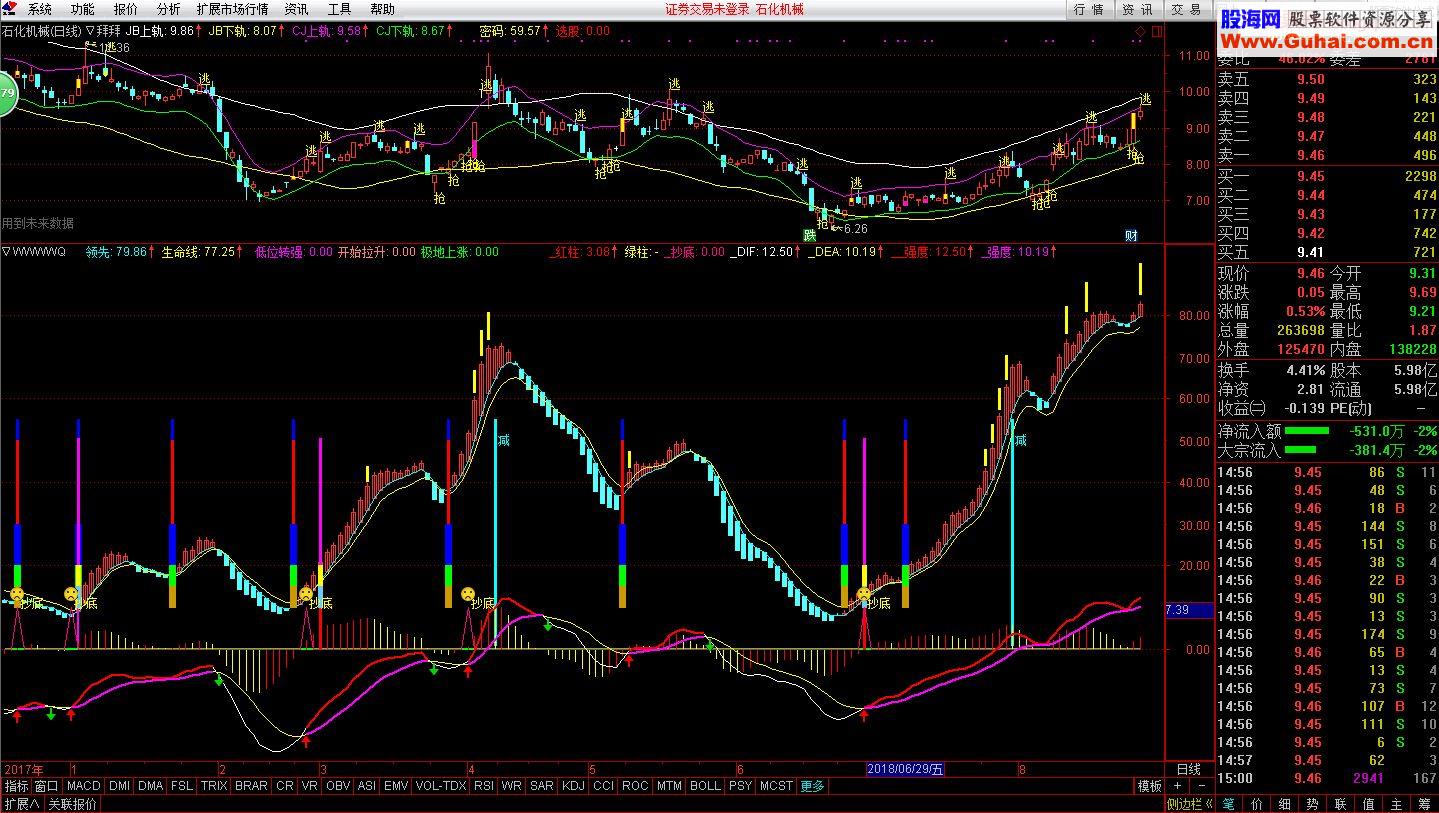Open the 值 value tab in sidebar footer

[1369, 803]
